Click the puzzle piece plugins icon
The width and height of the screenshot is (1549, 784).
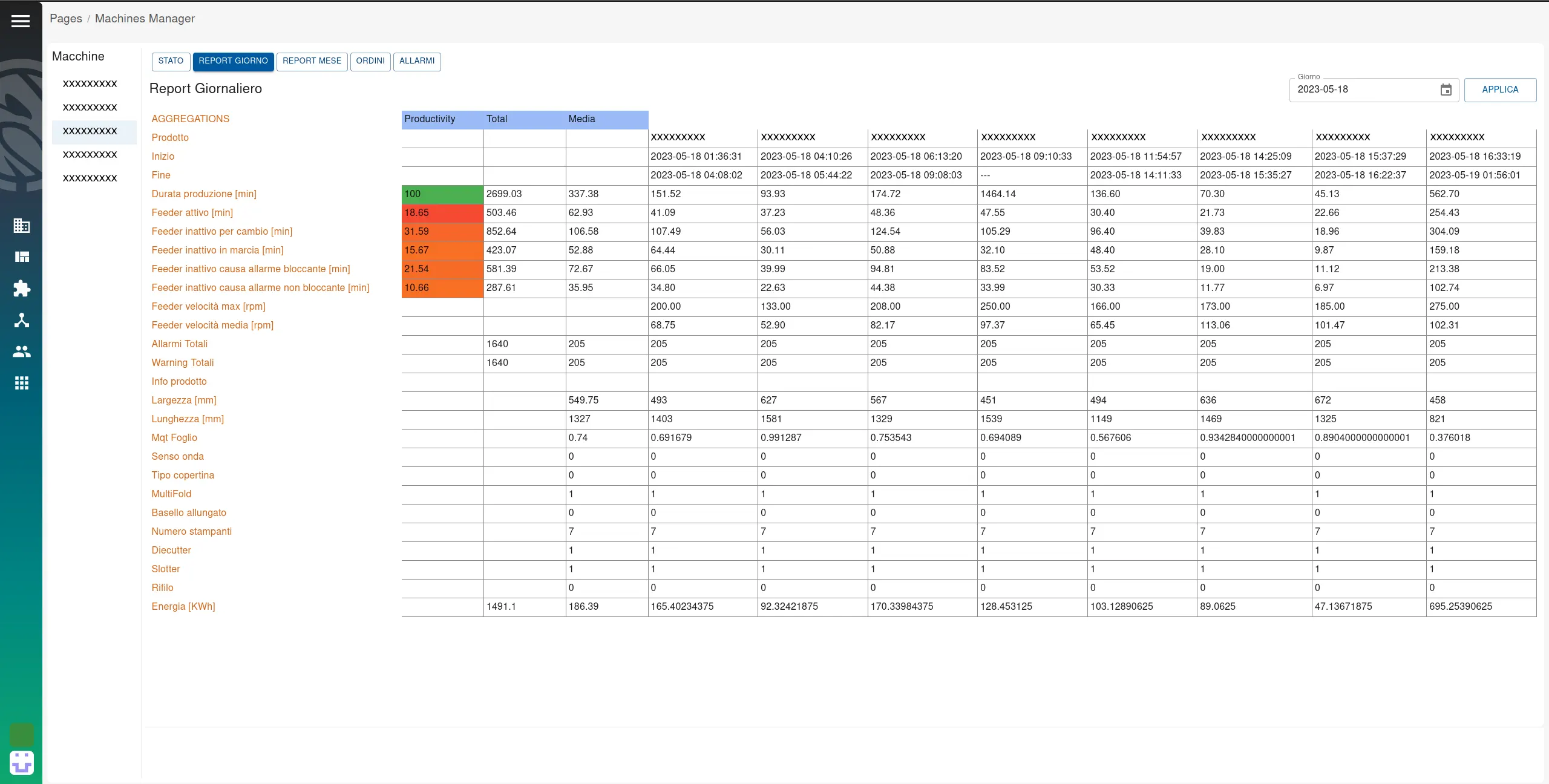(x=22, y=289)
